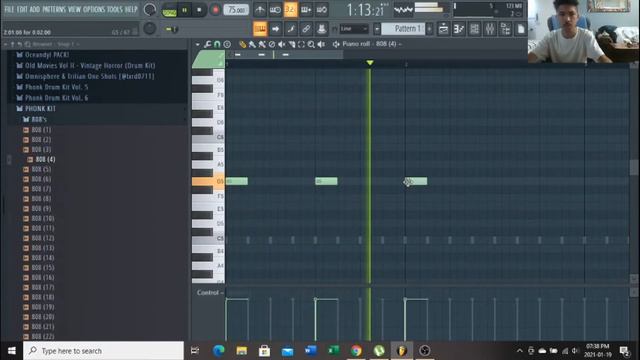Choose the dashed-box select tool
The width and height of the screenshot is (640, 360).
pyautogui.click(x=301, y=44)
